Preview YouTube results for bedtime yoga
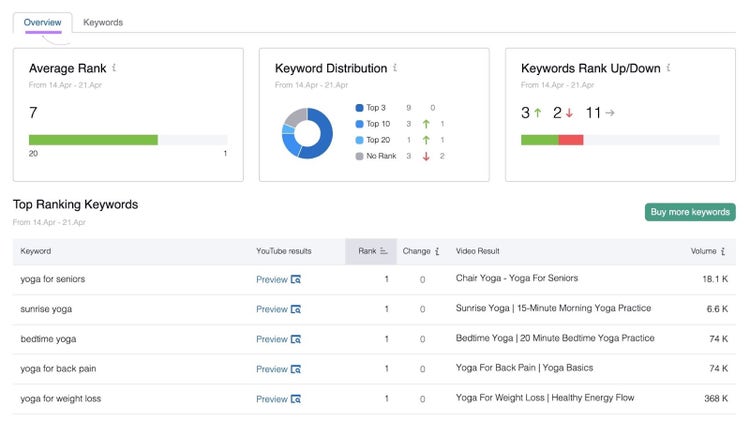This screenshot has height=421, width=750. pos(278,339)
